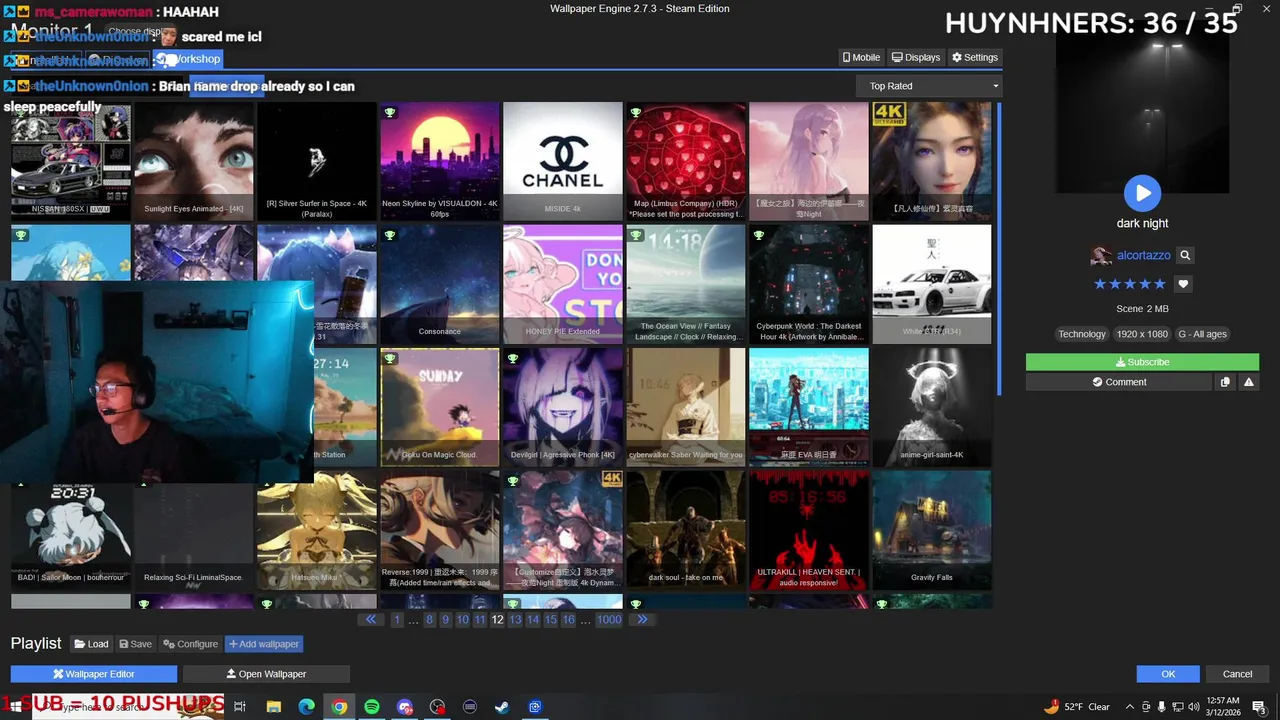This screenshot has width=1280, height=720.
Task: Open the Displays tab
Action: (916, 57)
